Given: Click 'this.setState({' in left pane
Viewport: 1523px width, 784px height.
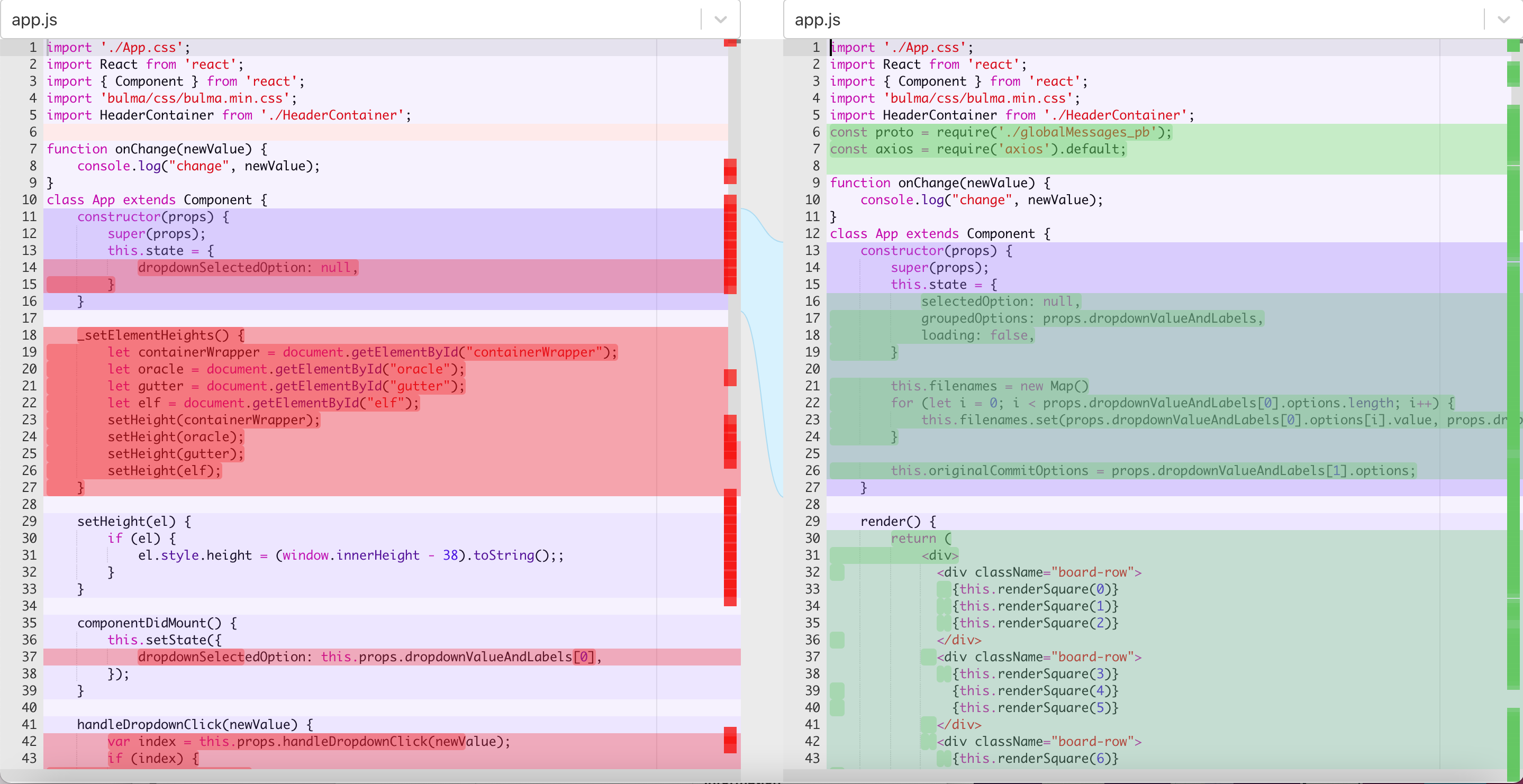Looking at the screenshot, I should (165, 640).
